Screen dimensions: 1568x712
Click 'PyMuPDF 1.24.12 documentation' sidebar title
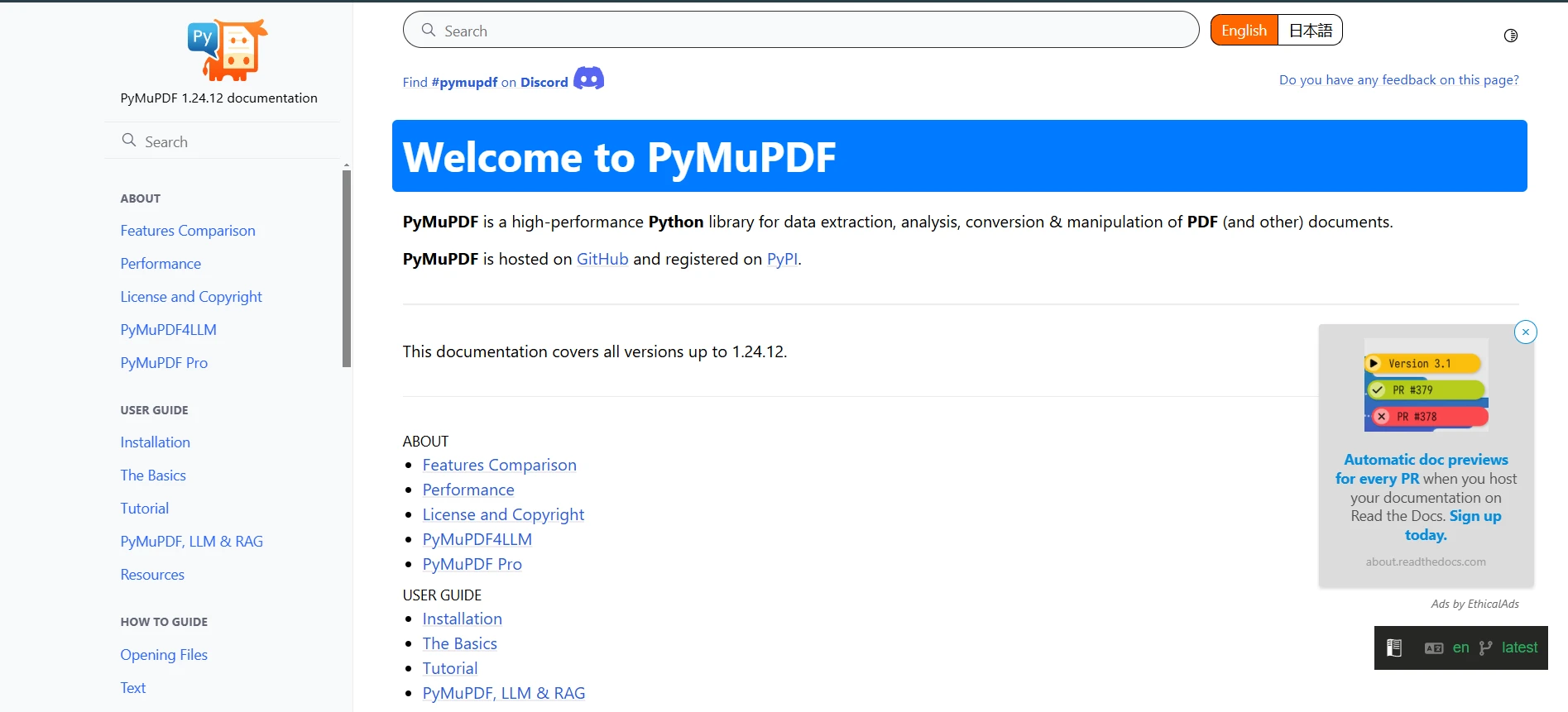[x=218, y=98]
